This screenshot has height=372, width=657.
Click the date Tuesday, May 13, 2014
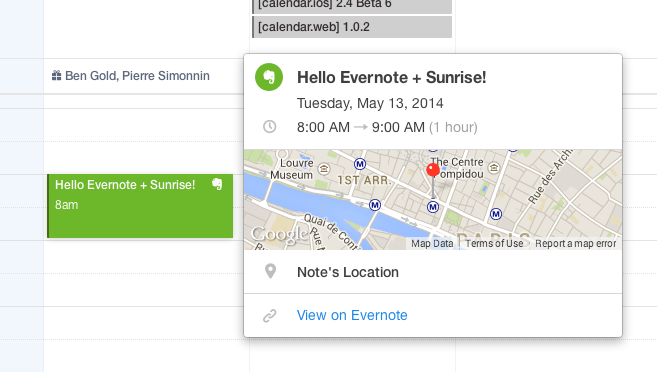[x=370, y=103]
